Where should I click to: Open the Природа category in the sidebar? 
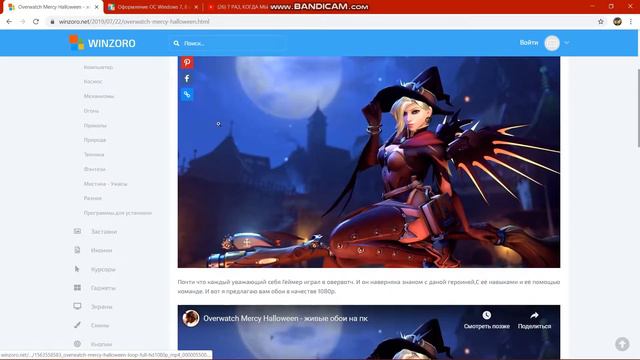coord(95,140)
